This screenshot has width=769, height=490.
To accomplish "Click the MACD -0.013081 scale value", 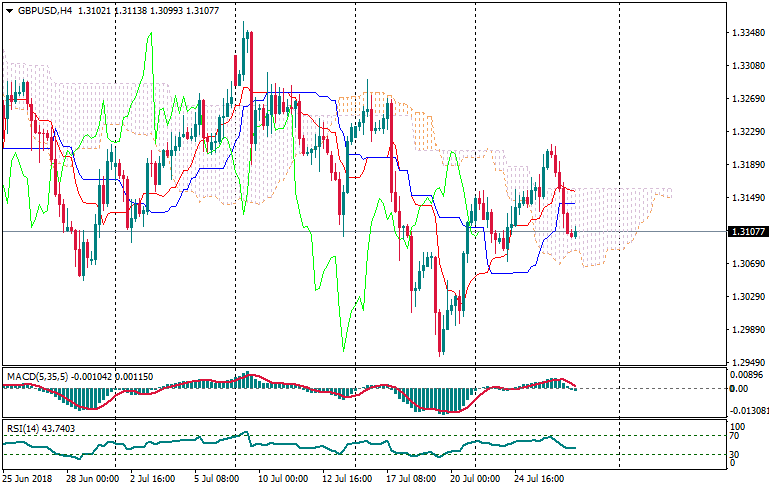I will pyautogui.click(x=748, y=410).
